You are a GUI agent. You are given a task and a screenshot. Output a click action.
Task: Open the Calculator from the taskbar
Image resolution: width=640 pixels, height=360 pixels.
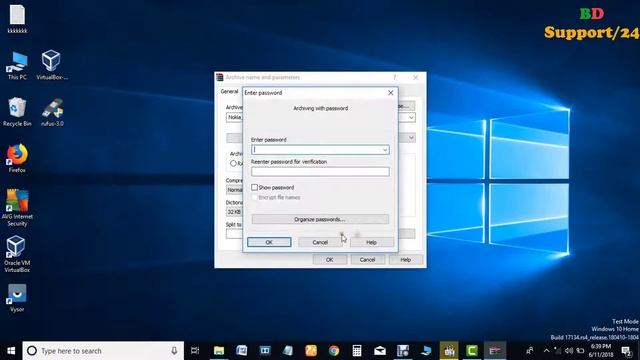click(357, 351)
